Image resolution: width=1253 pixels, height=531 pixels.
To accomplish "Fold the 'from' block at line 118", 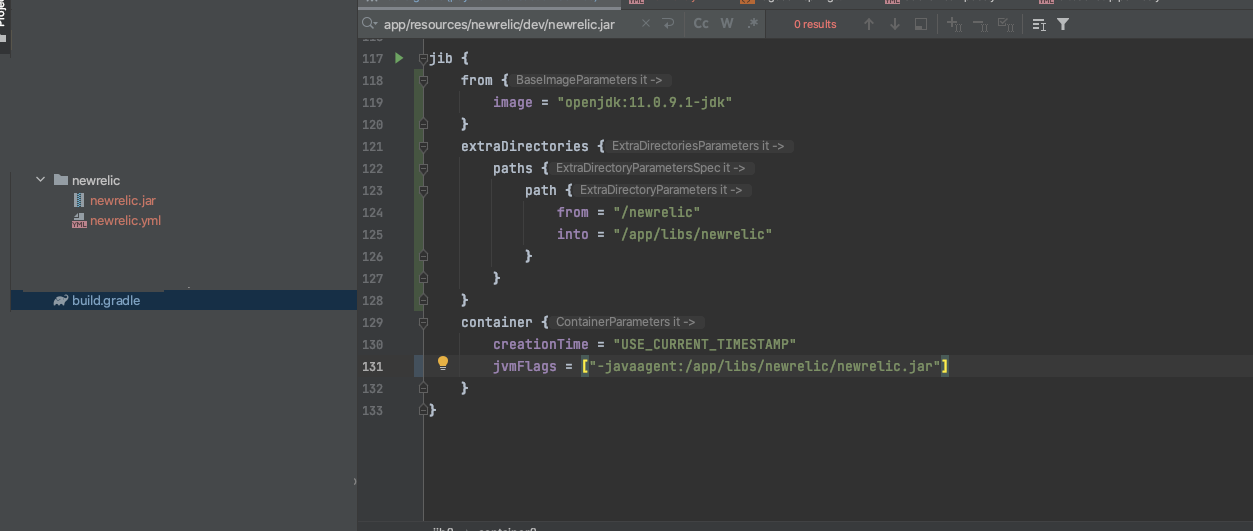I will click(x=424, y=80).
